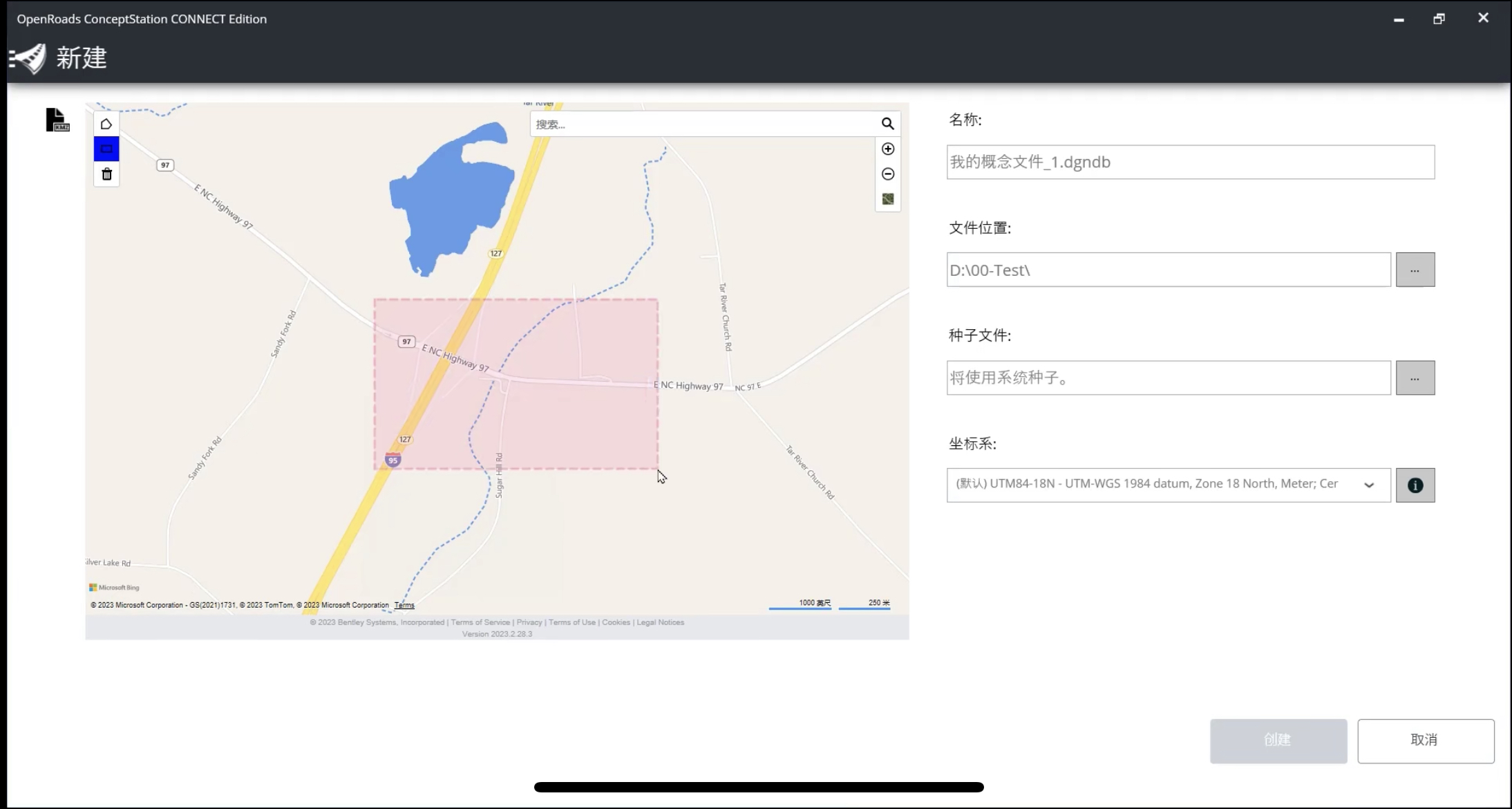The image size is (1512, 809).
Task: Click the blue rectangle draw tool
Action: (106, 149)
